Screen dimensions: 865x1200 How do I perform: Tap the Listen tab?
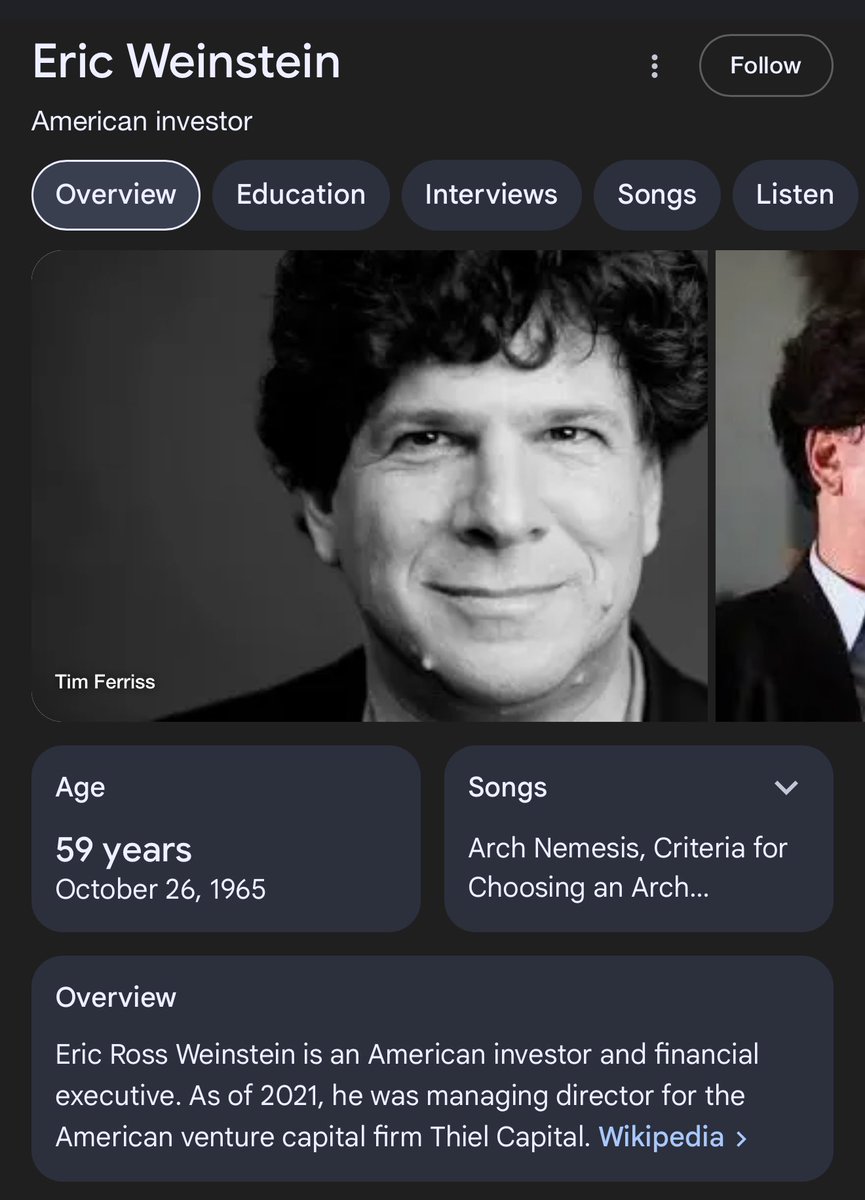[x=795, y=194]
